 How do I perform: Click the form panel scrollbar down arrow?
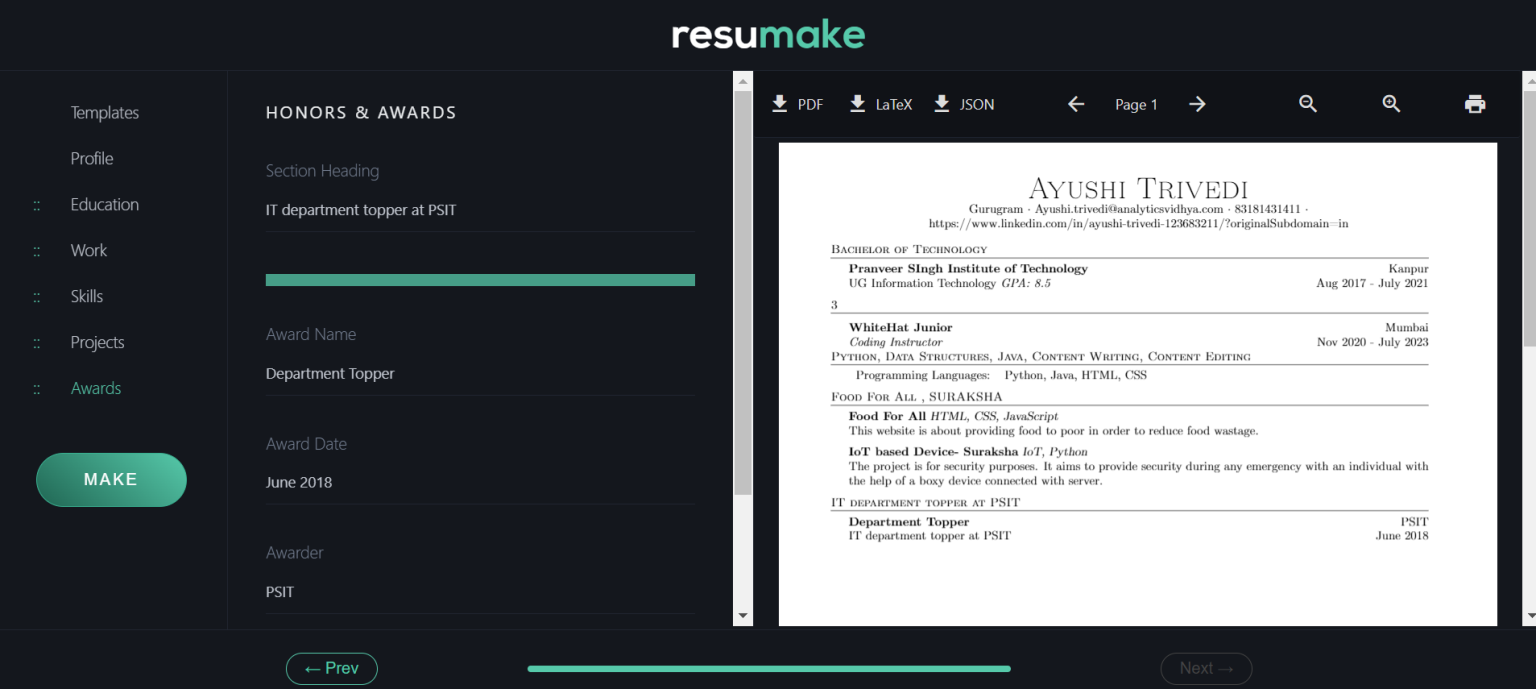coord(743,616)
